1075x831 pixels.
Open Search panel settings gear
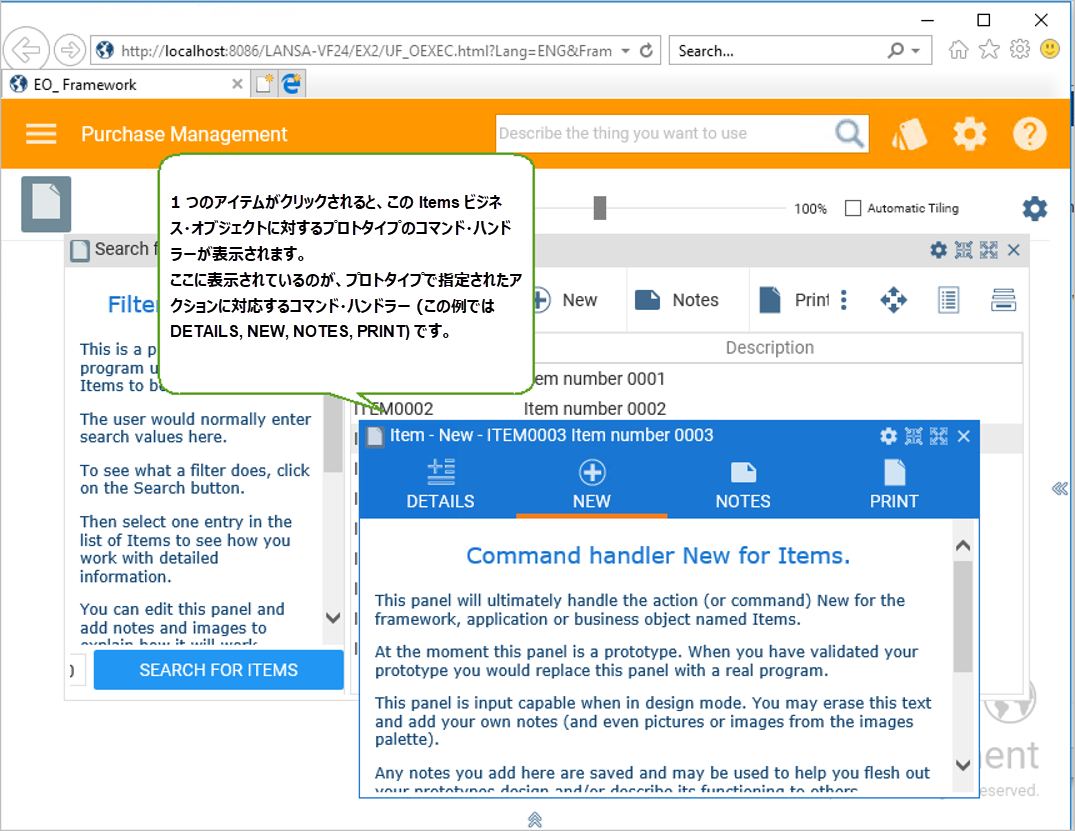click(x=938, y=250)
